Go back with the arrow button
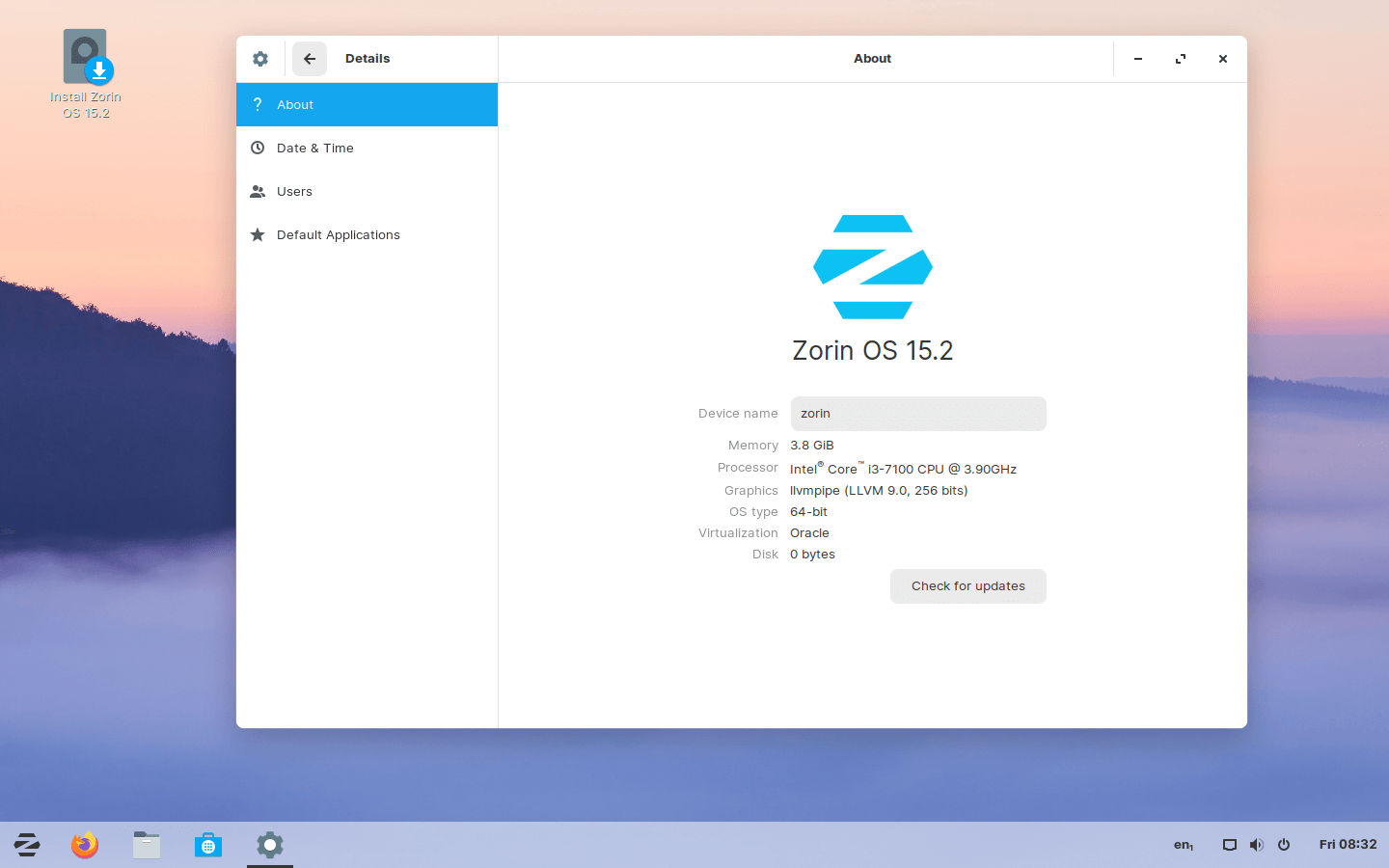The image size is (1389, 868). click(x=310, y=59)
